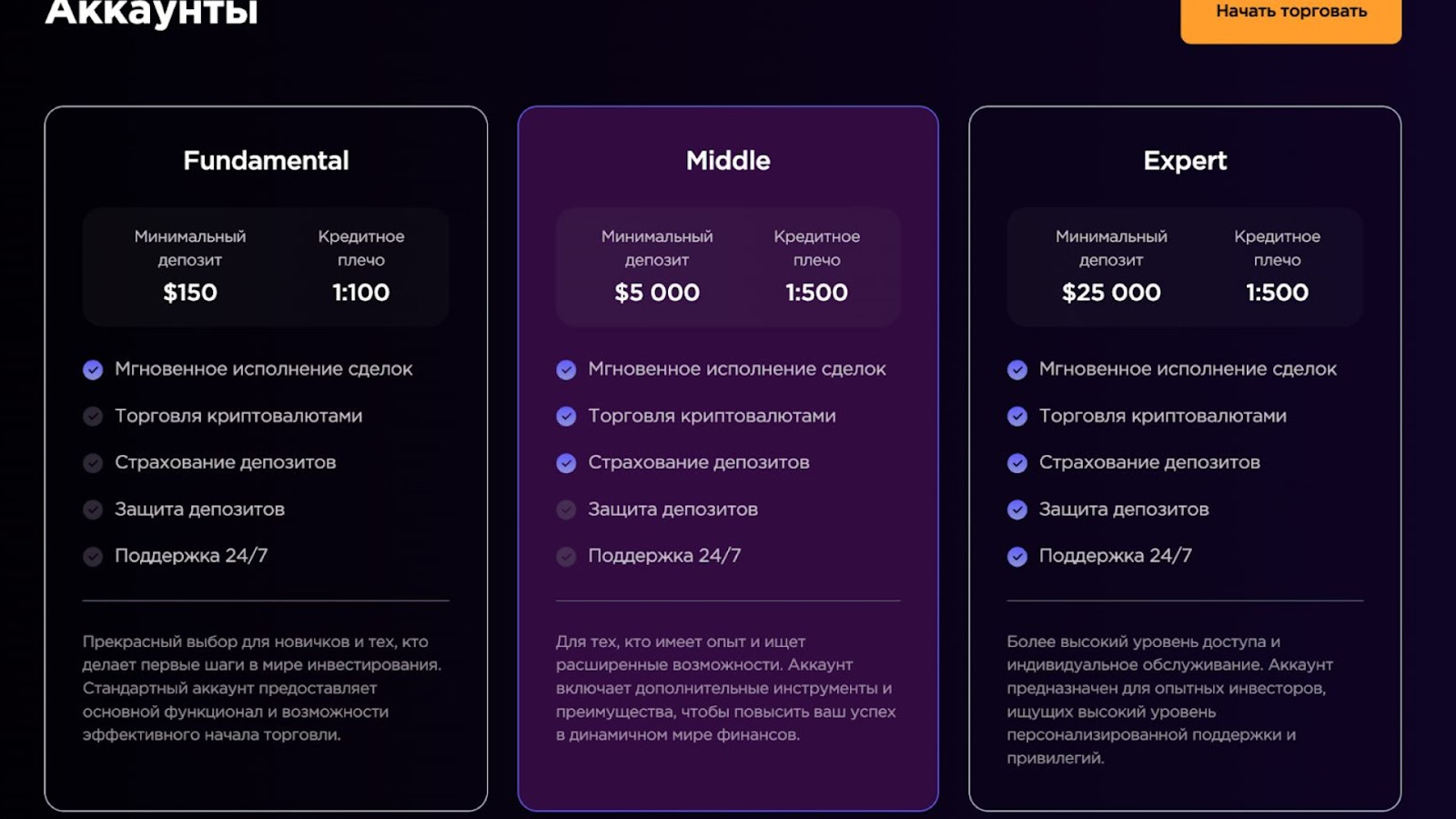This screenshot has width=1456, height=819.
Task: Select the Expert account card heading
Action: coord(1185,161)
